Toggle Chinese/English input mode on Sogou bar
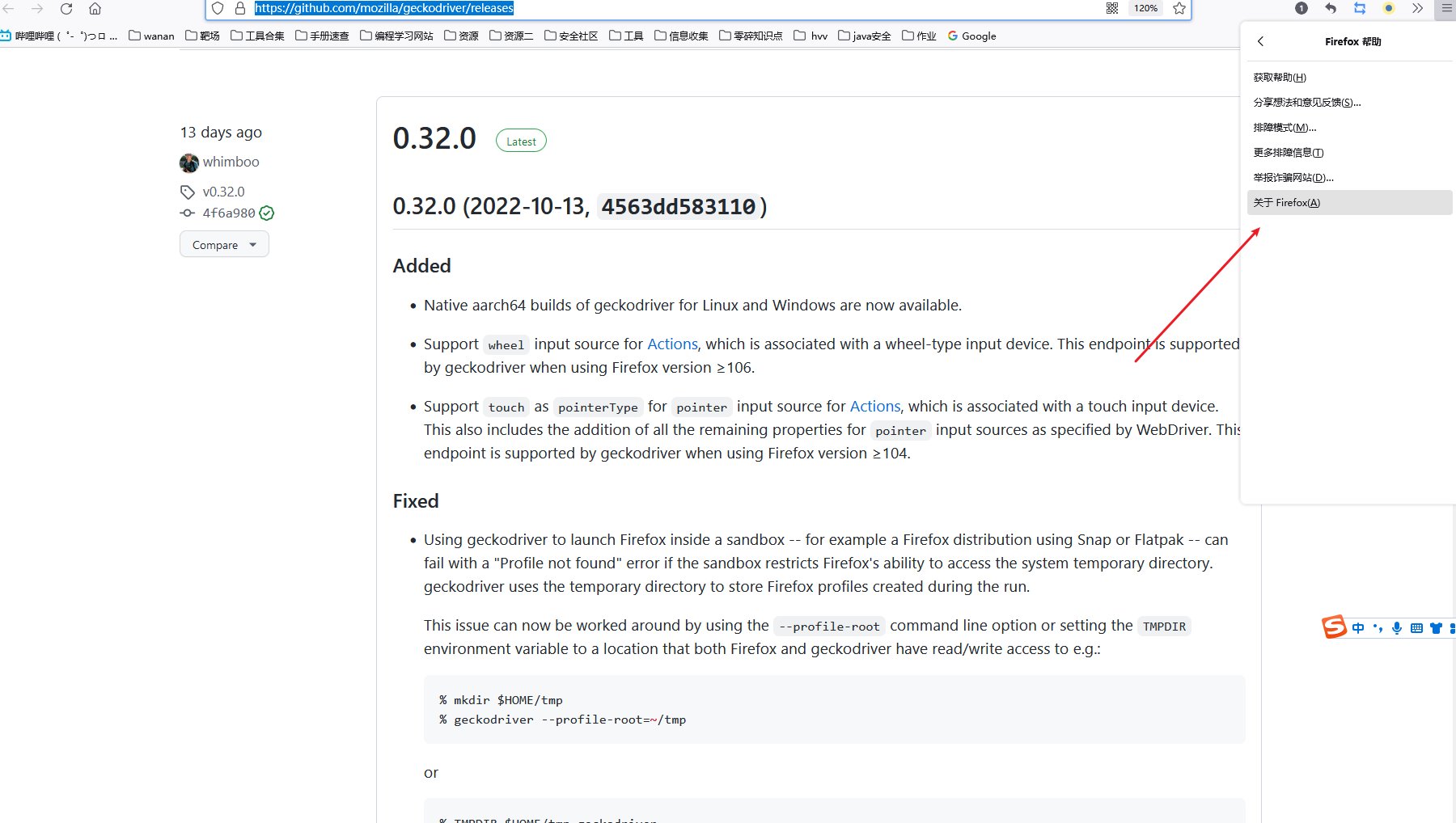Viewport: 1456px width, 823px height. click(1358, 628)
